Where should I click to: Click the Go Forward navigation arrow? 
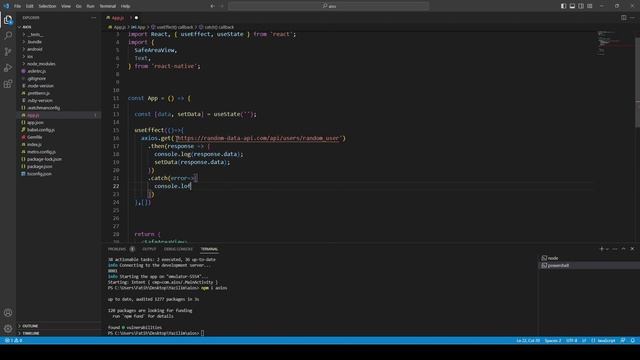pyautogui.click(x=222, y=6)
